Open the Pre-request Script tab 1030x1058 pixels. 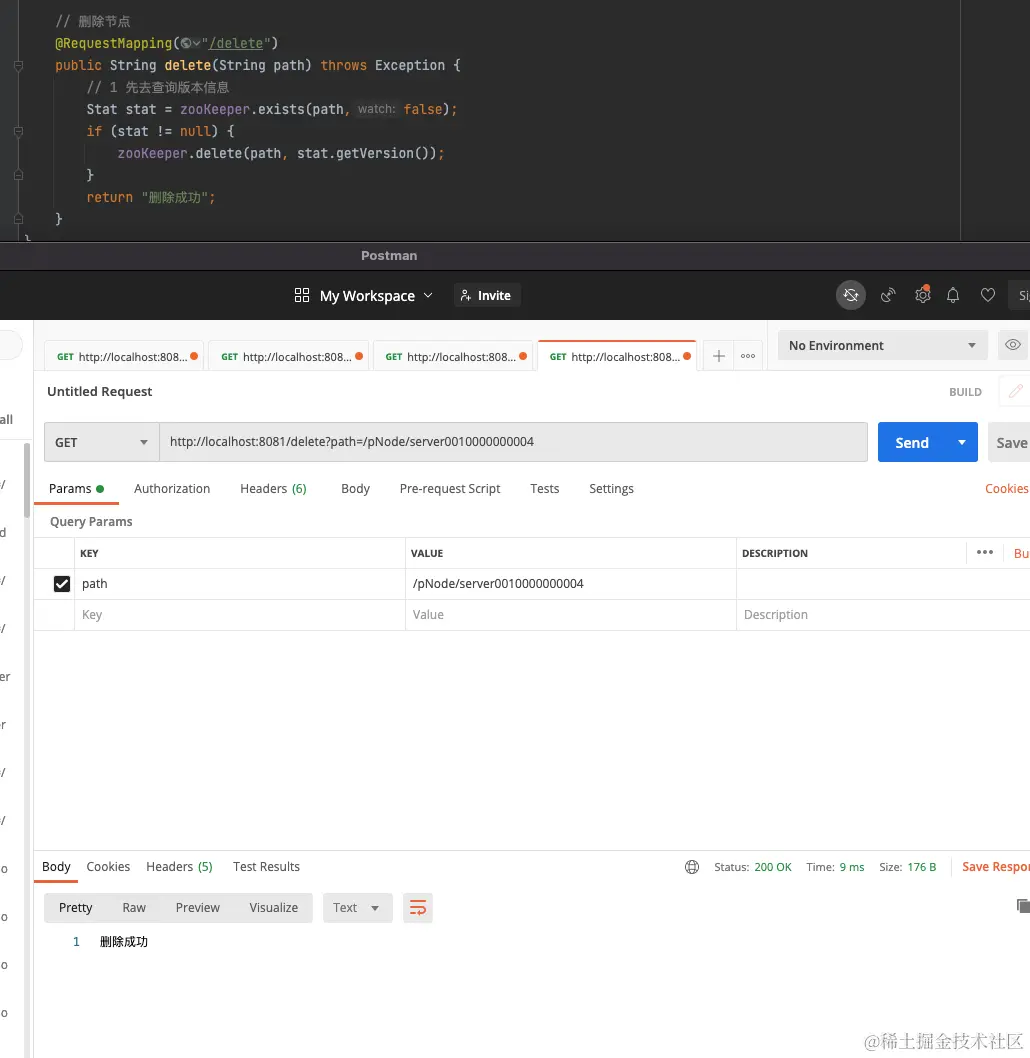(450, 489)
